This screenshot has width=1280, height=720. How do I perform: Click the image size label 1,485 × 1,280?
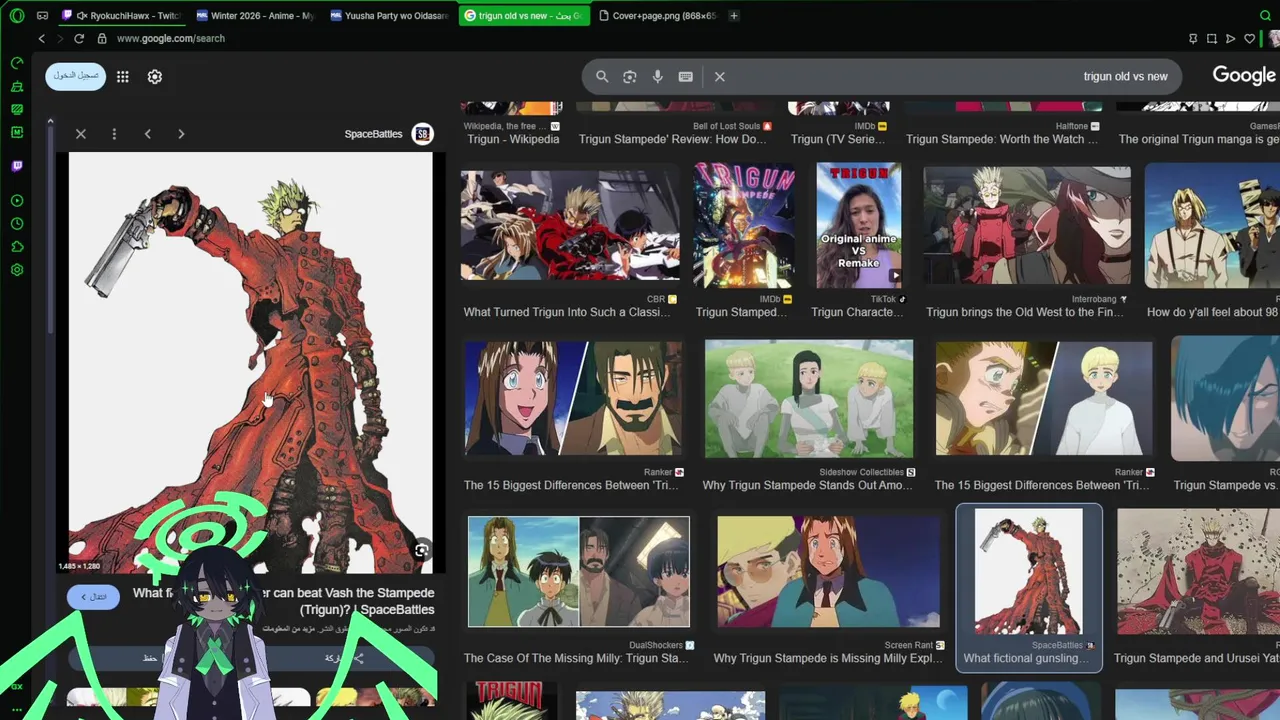[x=80, y=567]
